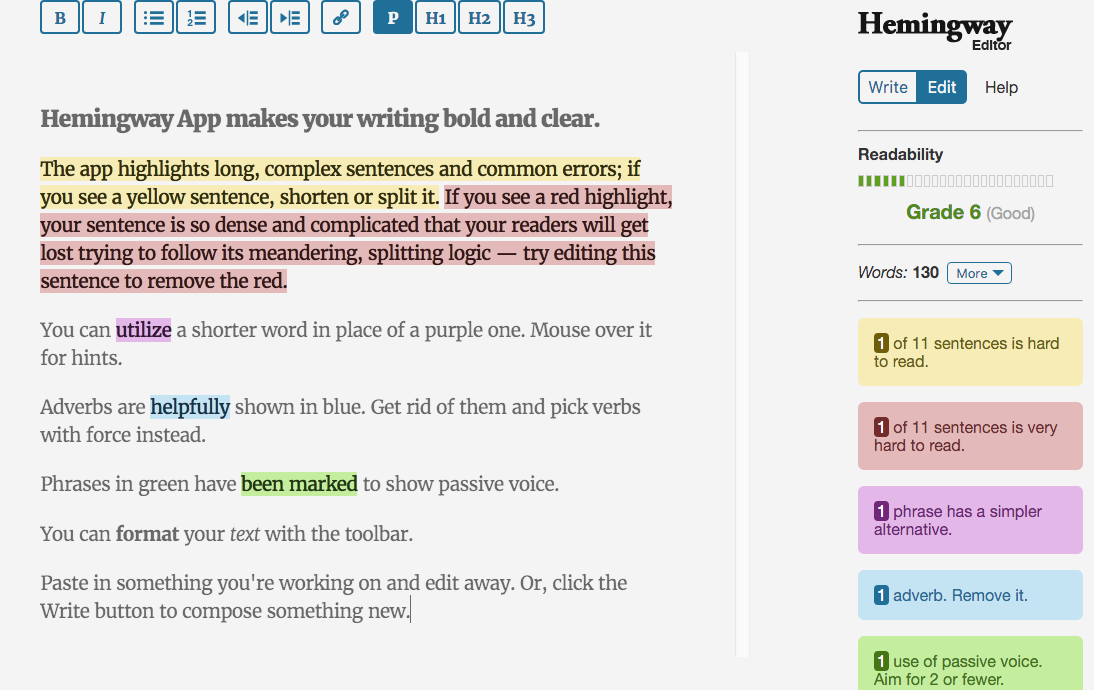Viewport: 1094px width, 690px height.
Task: Insert a numbered list
Action: click(196, 17)
